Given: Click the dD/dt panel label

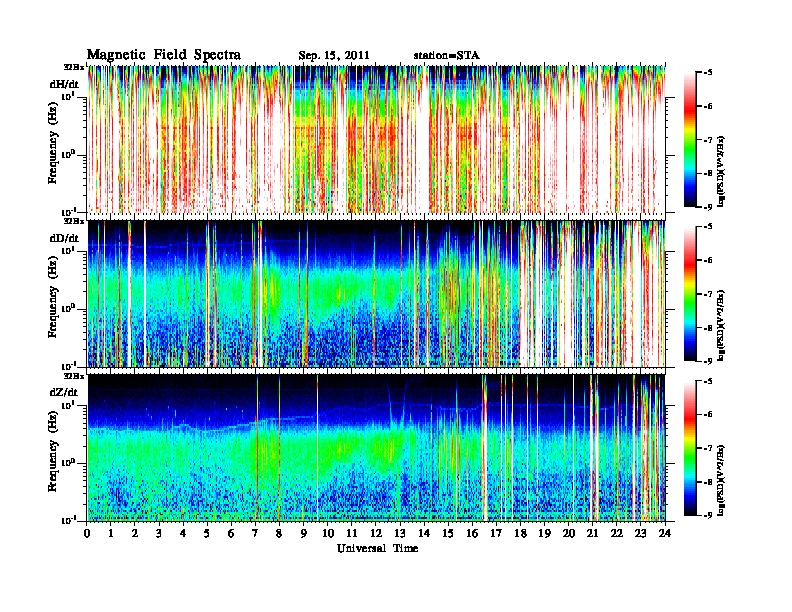Looking at the screenshot, I should point(64,238).
